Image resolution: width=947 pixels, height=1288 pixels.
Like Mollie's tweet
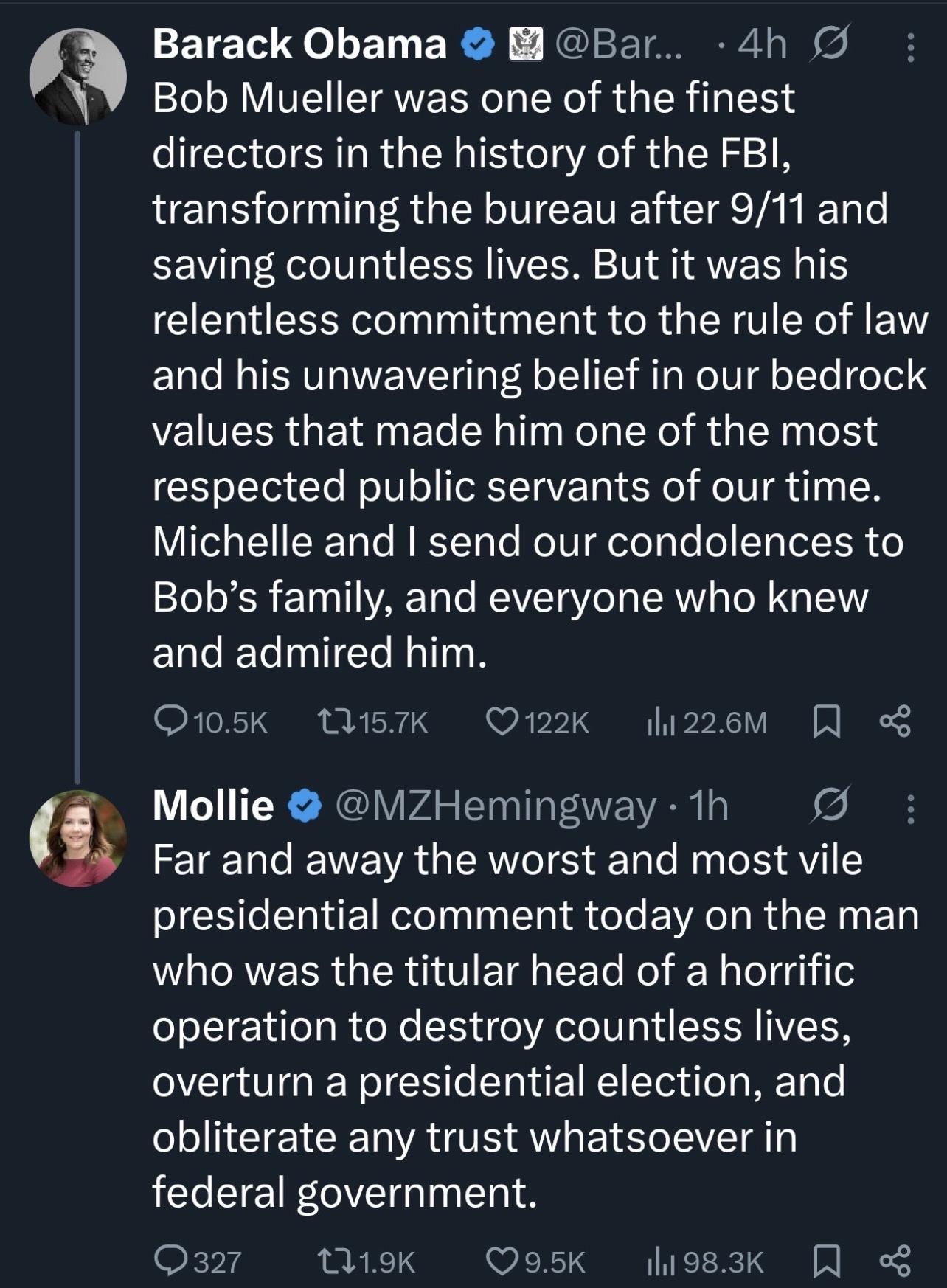click(x=502, y=1261)
